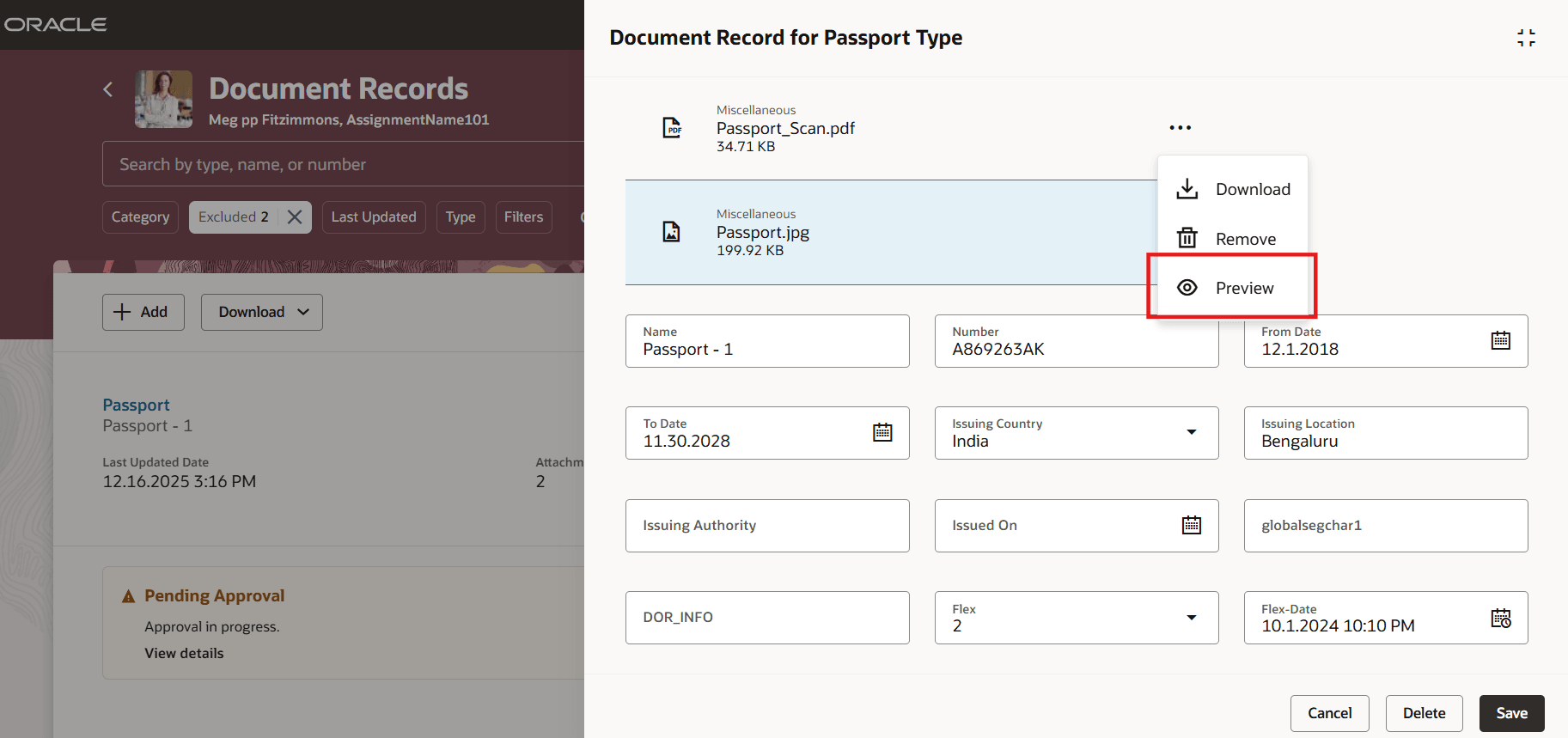Viewport: 1568px width, 738px height.
Task: Click the image file icon for Passport.jpg
Action: click(672, 232)
